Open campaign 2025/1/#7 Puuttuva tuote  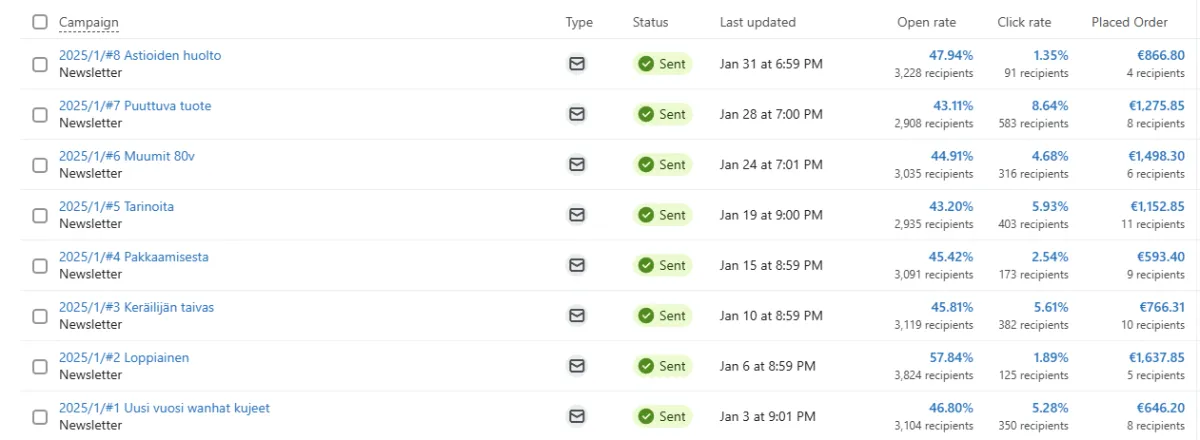[135, 106]
